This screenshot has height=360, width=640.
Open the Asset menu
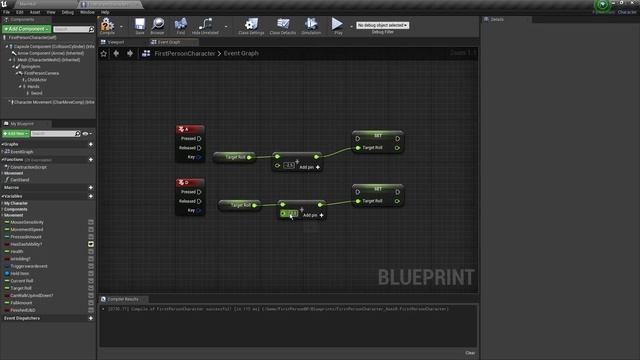[35, 12]
